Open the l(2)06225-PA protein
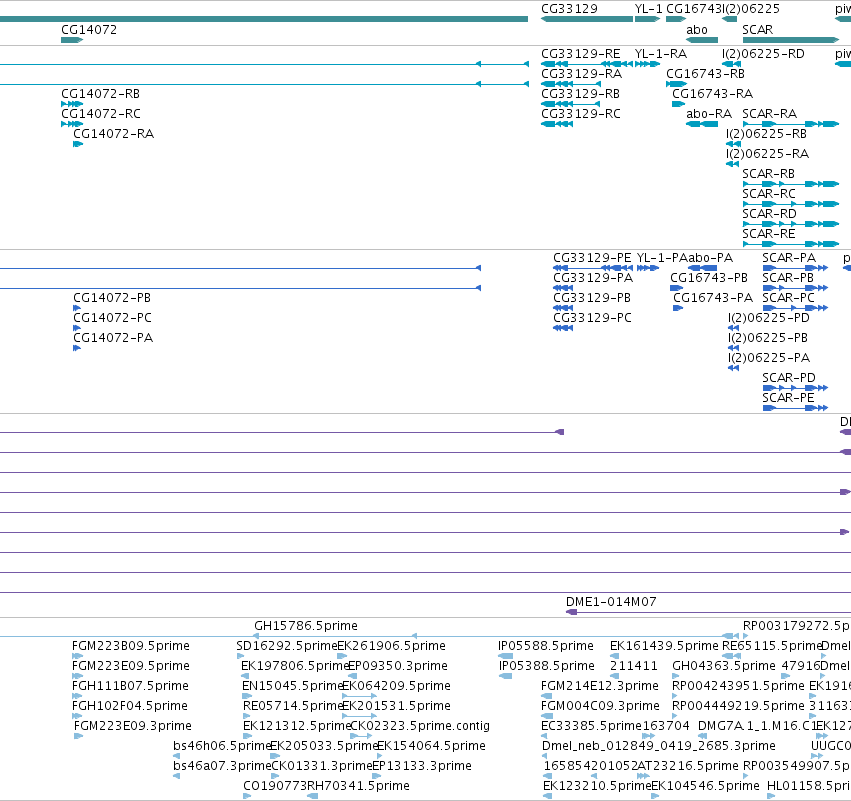Screen dimensions: 851x801 click(769, 358)
